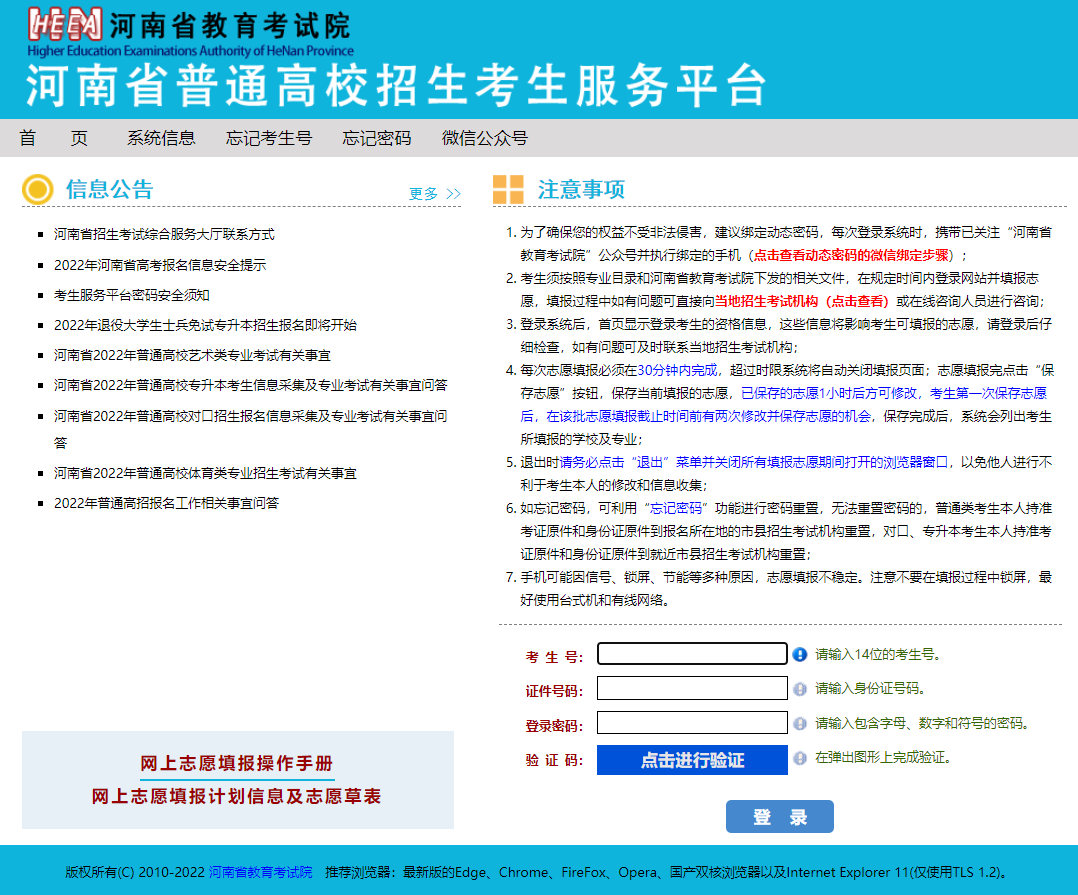
Task: Open 忘记考生号 from the top menu
Action: tap(269, 138)
